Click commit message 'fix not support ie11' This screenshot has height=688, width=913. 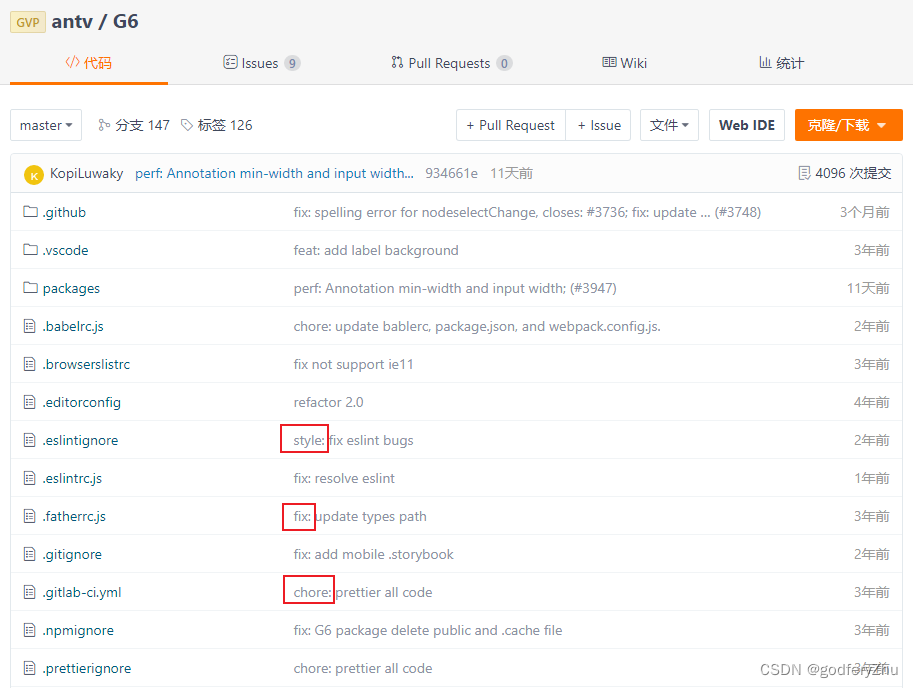click(x=353, y=364)
